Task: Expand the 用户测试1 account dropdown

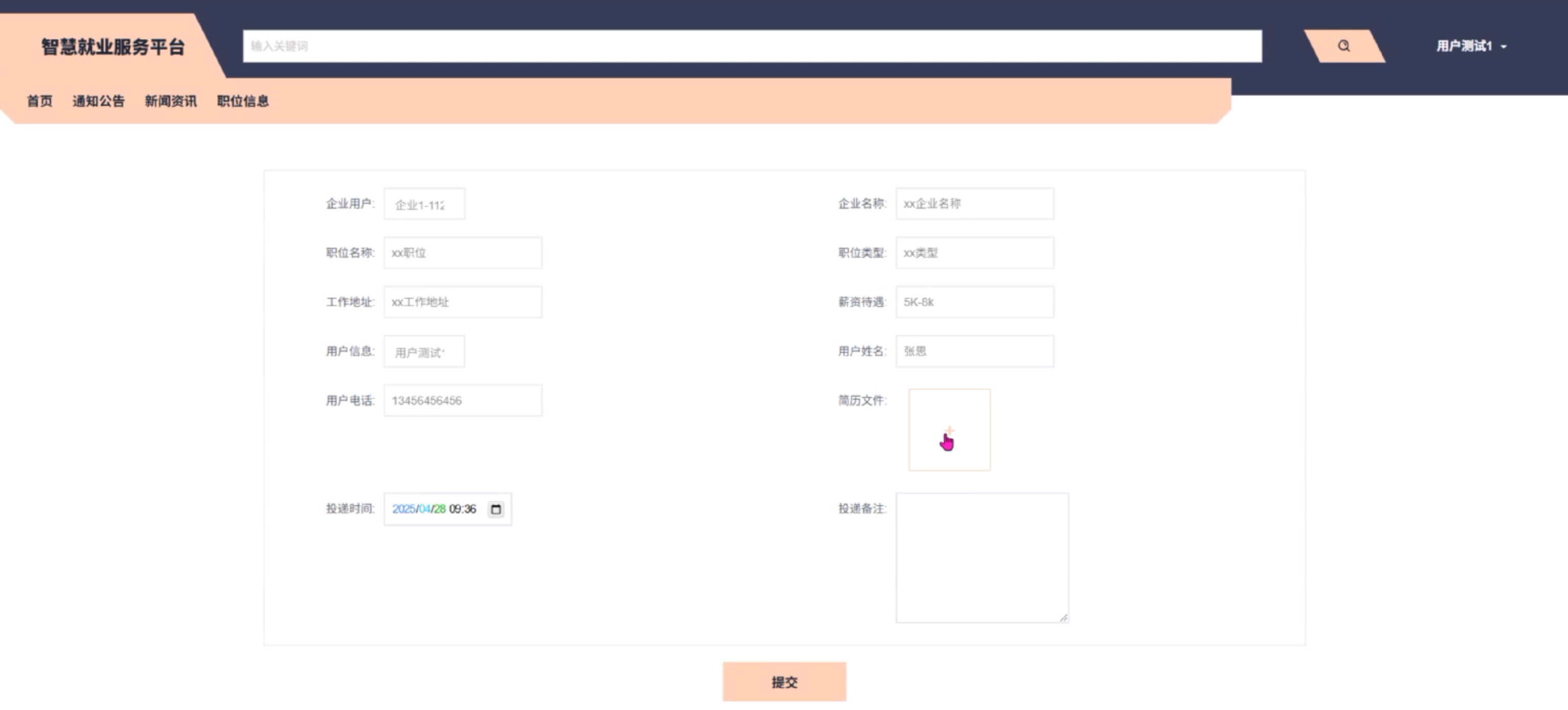Action: 1471,46
